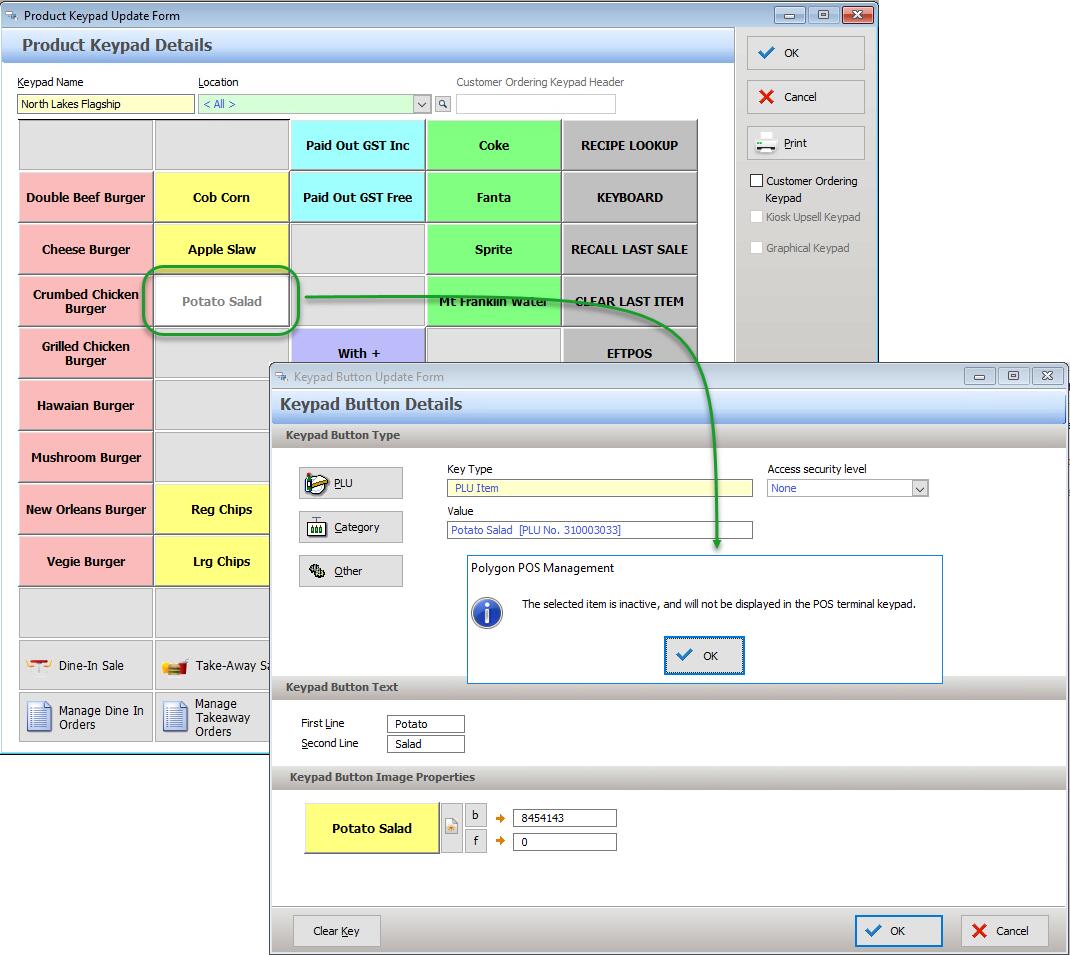The image size is (1070, 955).
Task: Select the RECIPE LOOKUP keypad key
Action: 629,145
